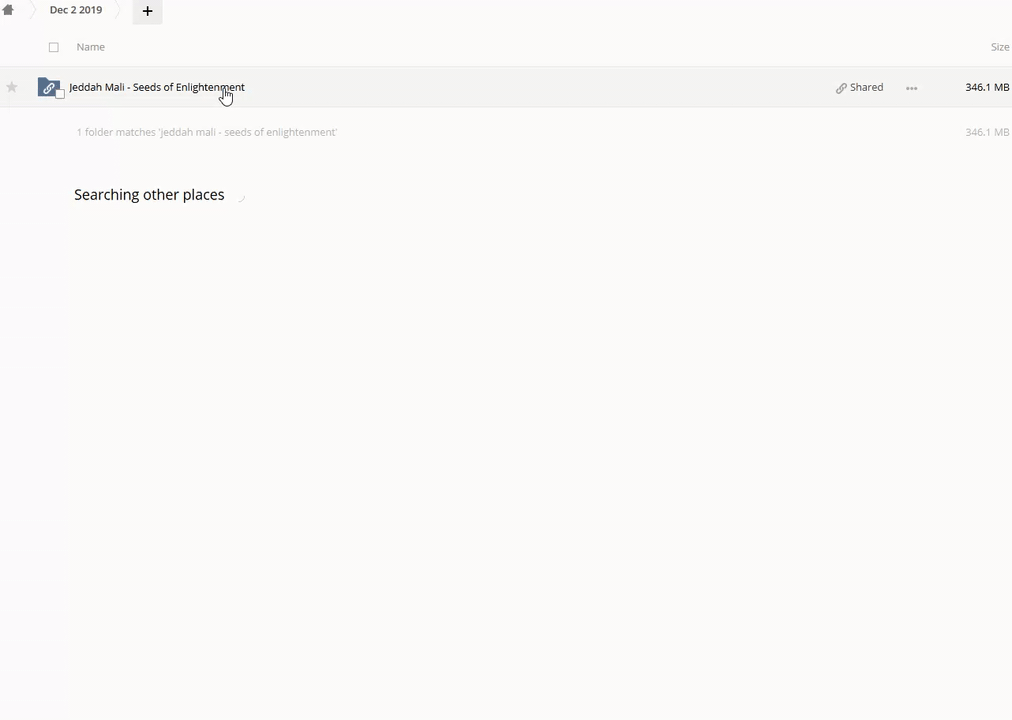Click the plus icon to create new item
Screen dimensions: 1012x720
147,11
